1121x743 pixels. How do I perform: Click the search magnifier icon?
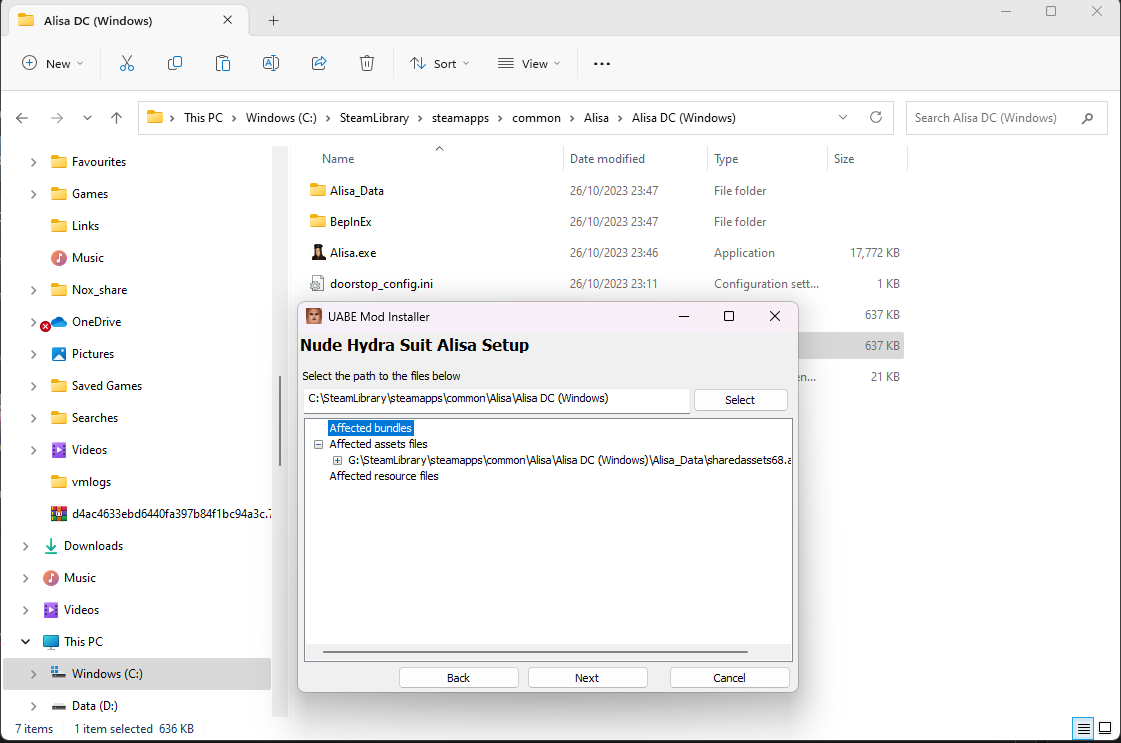(1087, 118)
